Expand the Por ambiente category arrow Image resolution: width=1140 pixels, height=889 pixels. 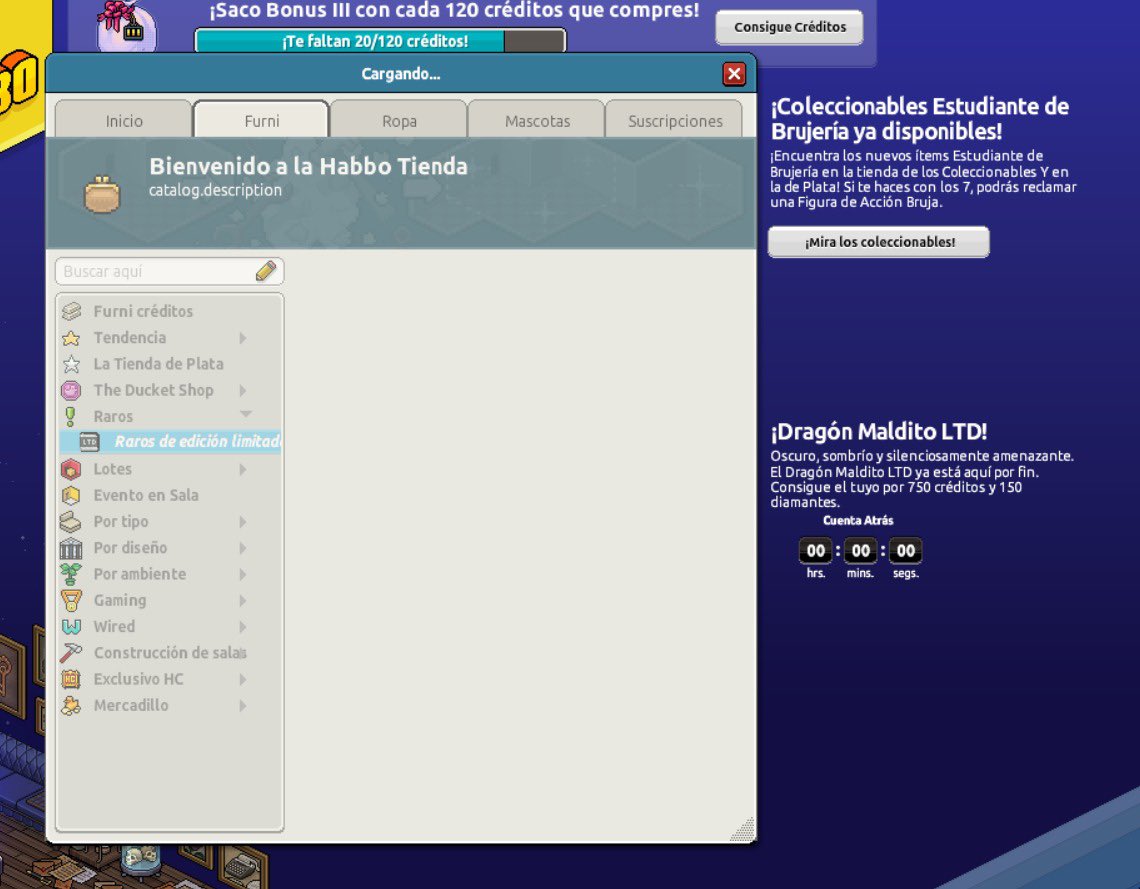click(x=243, y=574)
